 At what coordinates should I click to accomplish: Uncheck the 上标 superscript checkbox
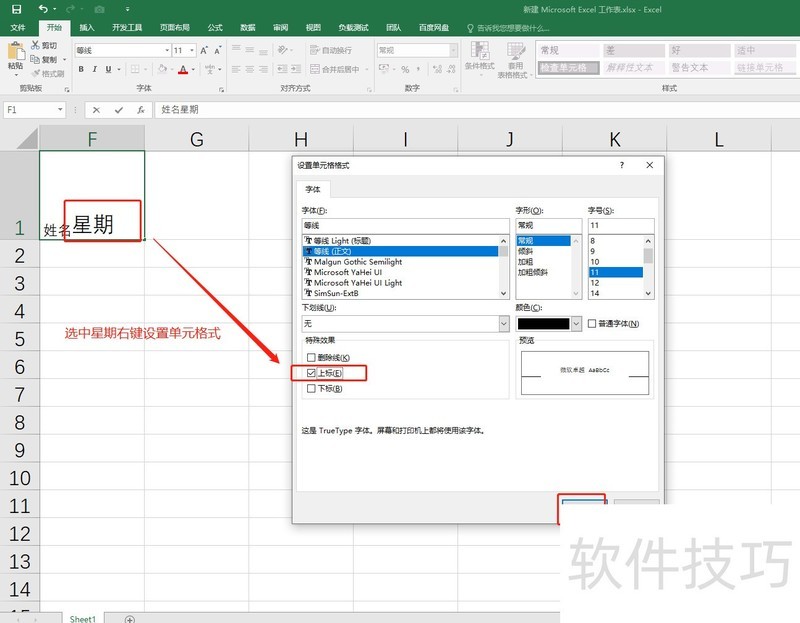[x=310, y=373]
